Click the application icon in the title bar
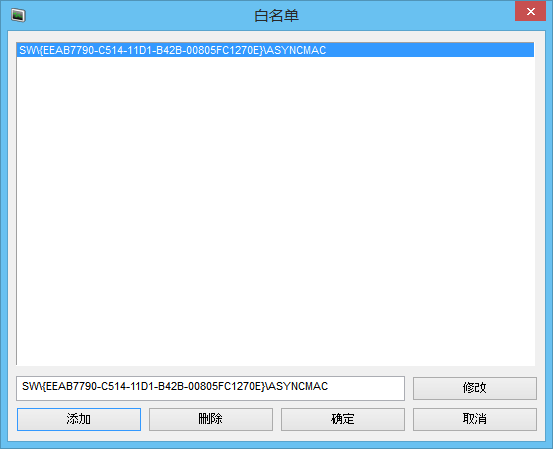Viewport: 553px width, 449px height. [x=18, y=16]
